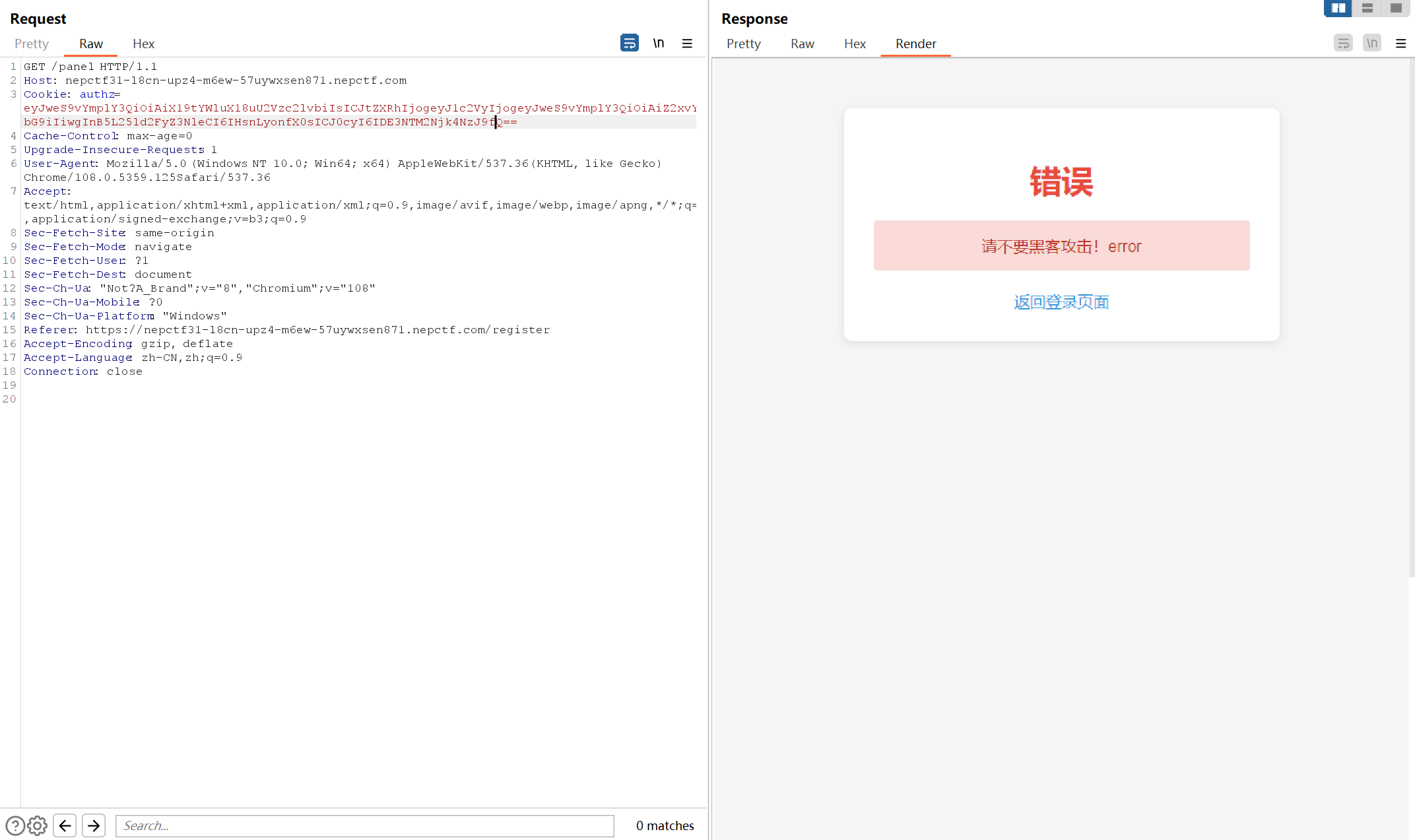Click the 返回登录页面 link in rendered response
Screen dimensions: 1415x840
(x=1061, y=302)
